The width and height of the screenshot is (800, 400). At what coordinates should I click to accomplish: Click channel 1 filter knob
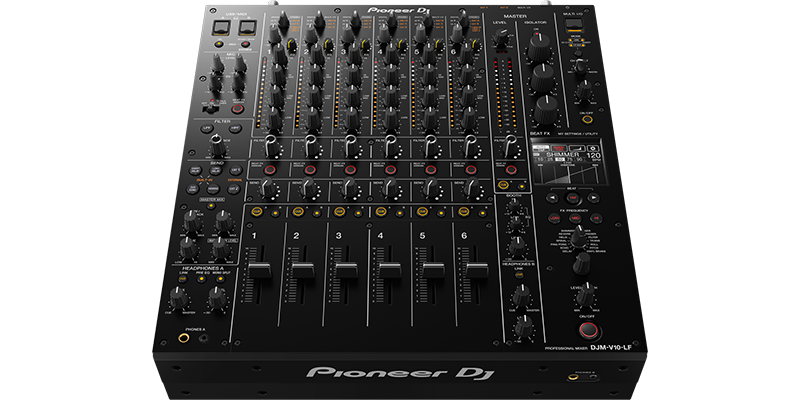[x=271, y=147]
